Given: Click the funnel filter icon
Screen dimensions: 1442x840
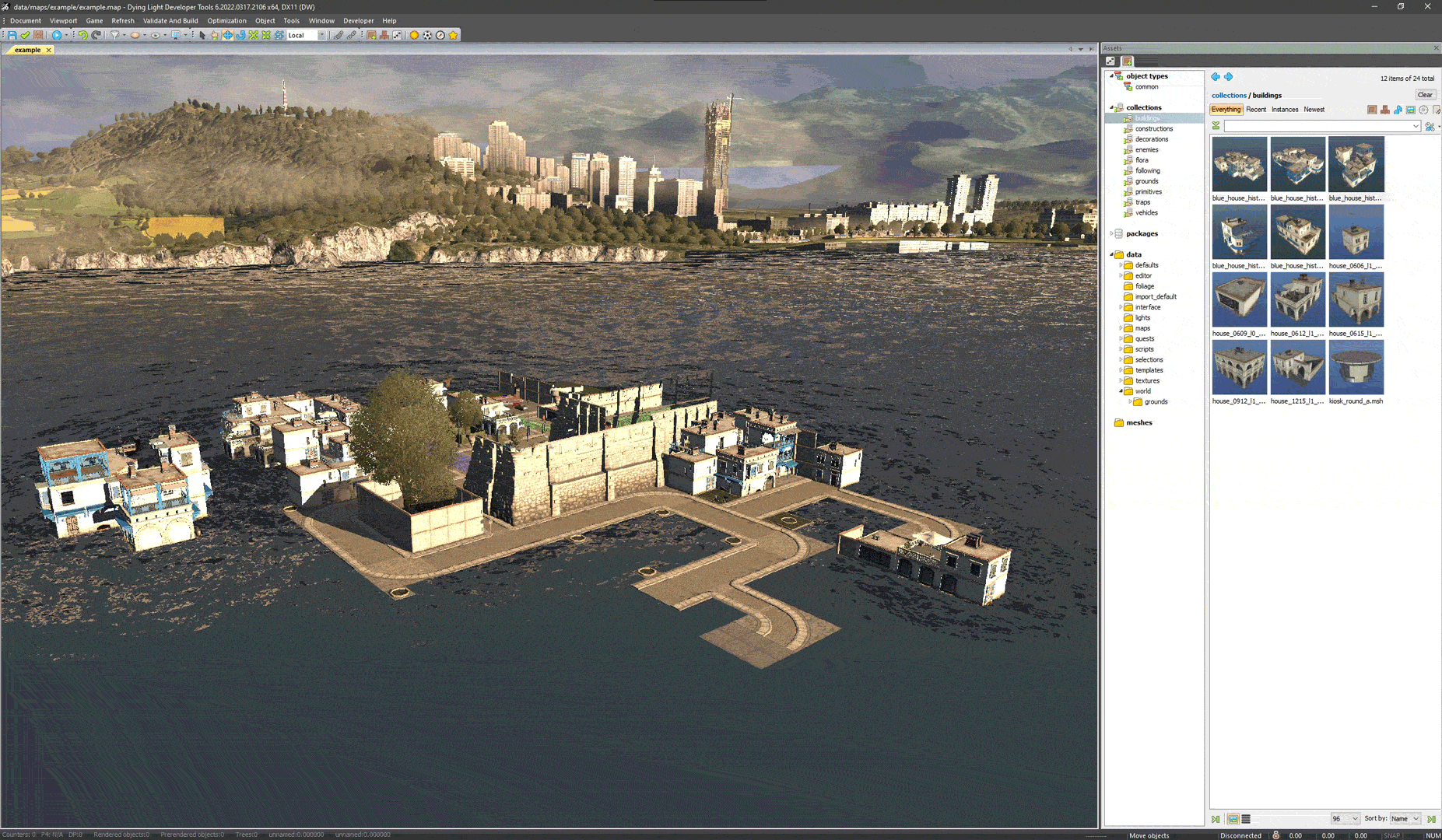Looking at the screenshot, I should 114,35.
